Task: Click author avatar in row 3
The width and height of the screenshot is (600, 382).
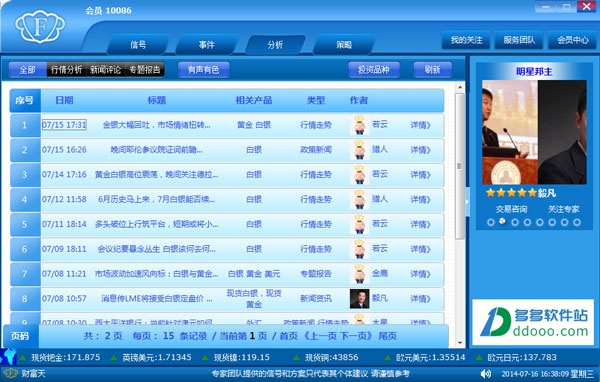Action: [359, 175]
